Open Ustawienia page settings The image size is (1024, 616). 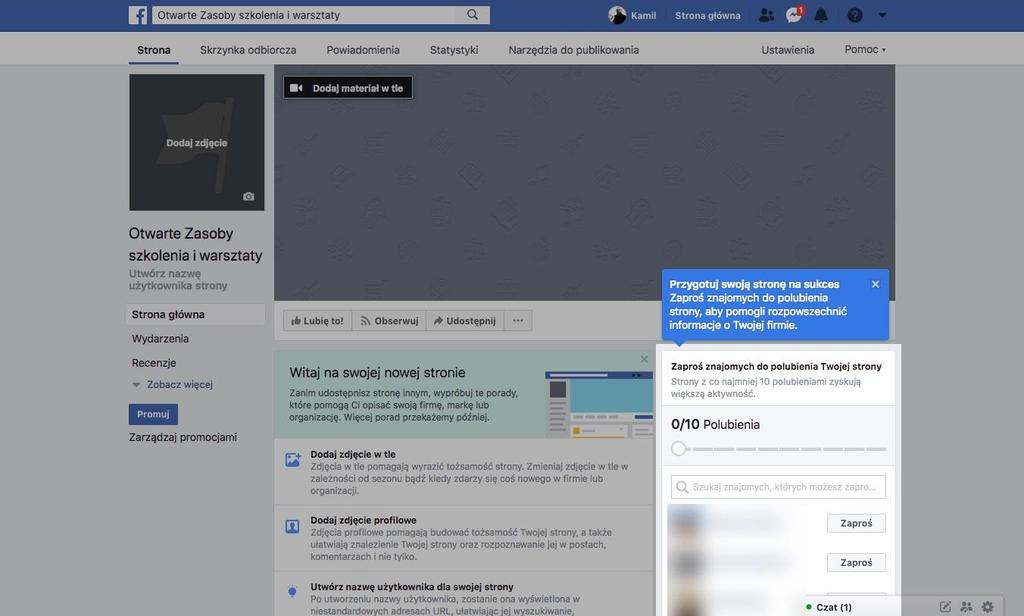tap(788, 50)
